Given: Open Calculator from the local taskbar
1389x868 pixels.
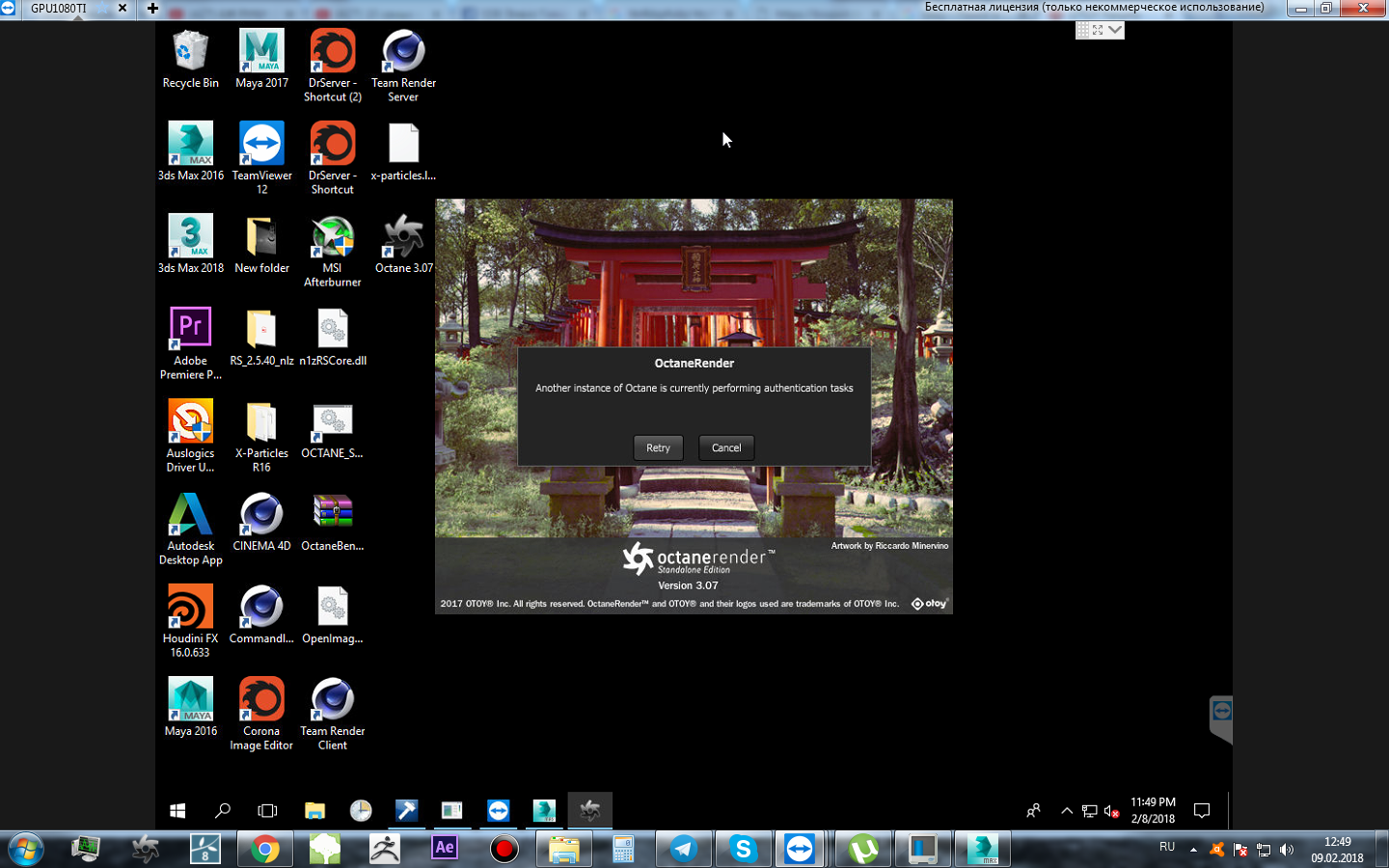Looking at the screenshot, I should (x=624, y=849).
